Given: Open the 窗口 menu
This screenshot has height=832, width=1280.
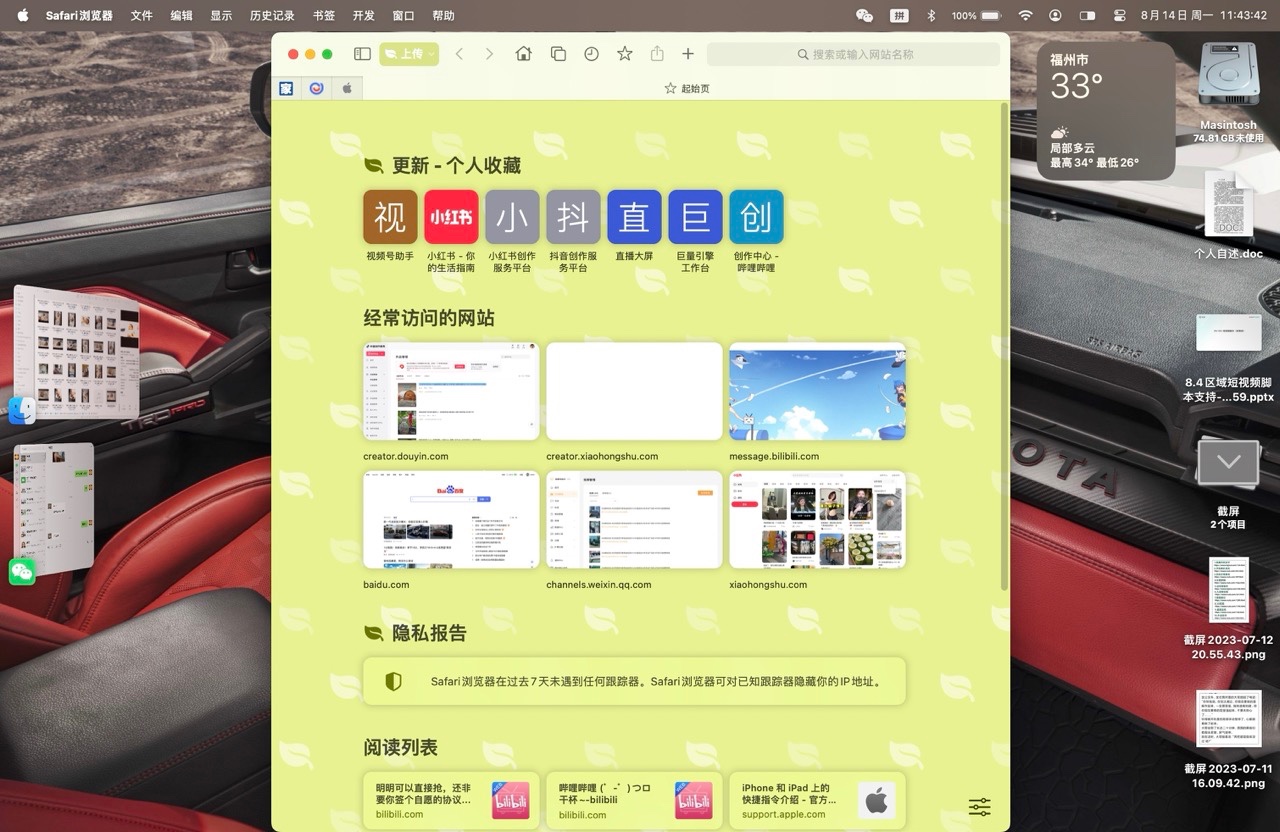Looking at the screenshot, I should [x=404, y=15].
